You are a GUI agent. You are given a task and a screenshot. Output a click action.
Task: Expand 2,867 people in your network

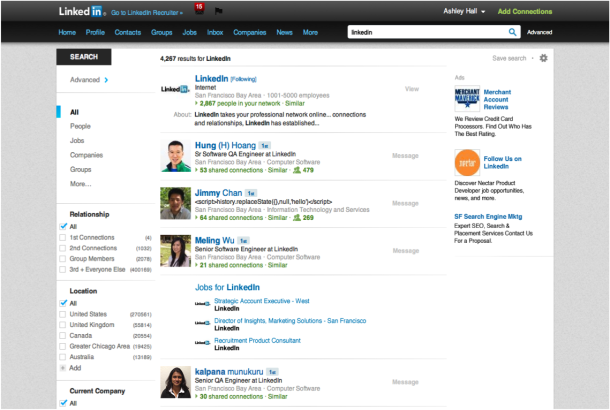point(237,103)
